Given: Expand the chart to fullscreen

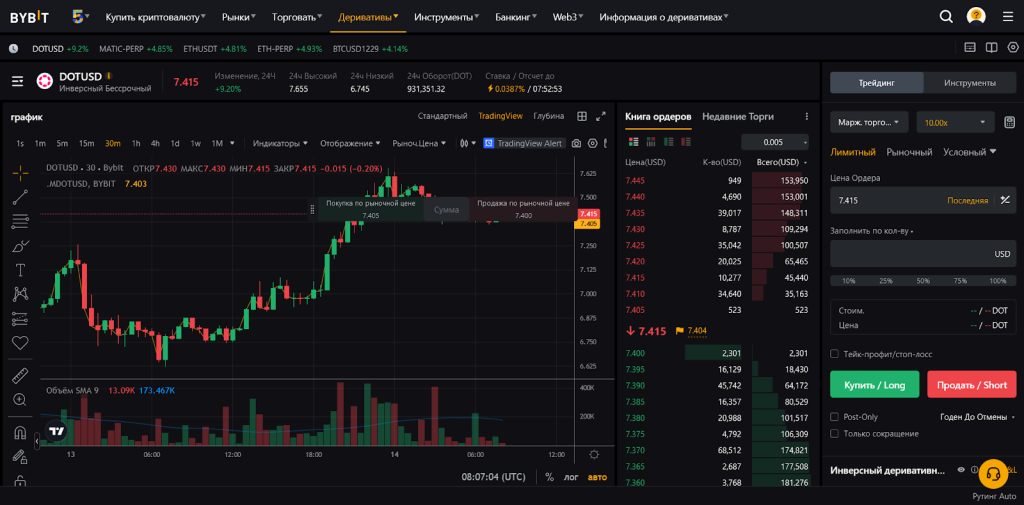Looking at the screenshot, I should click(601, 116).
